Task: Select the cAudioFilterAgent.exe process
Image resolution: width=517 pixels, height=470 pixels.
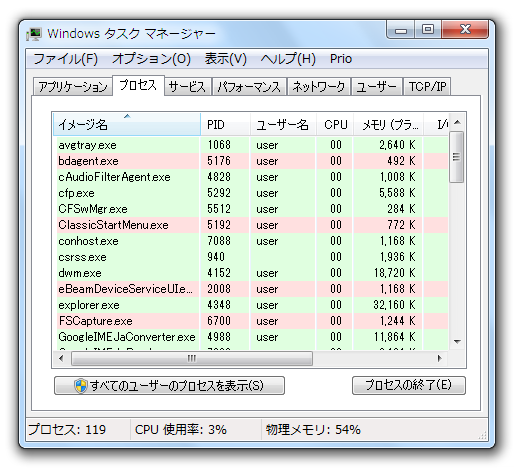Action: pos(252,177)
